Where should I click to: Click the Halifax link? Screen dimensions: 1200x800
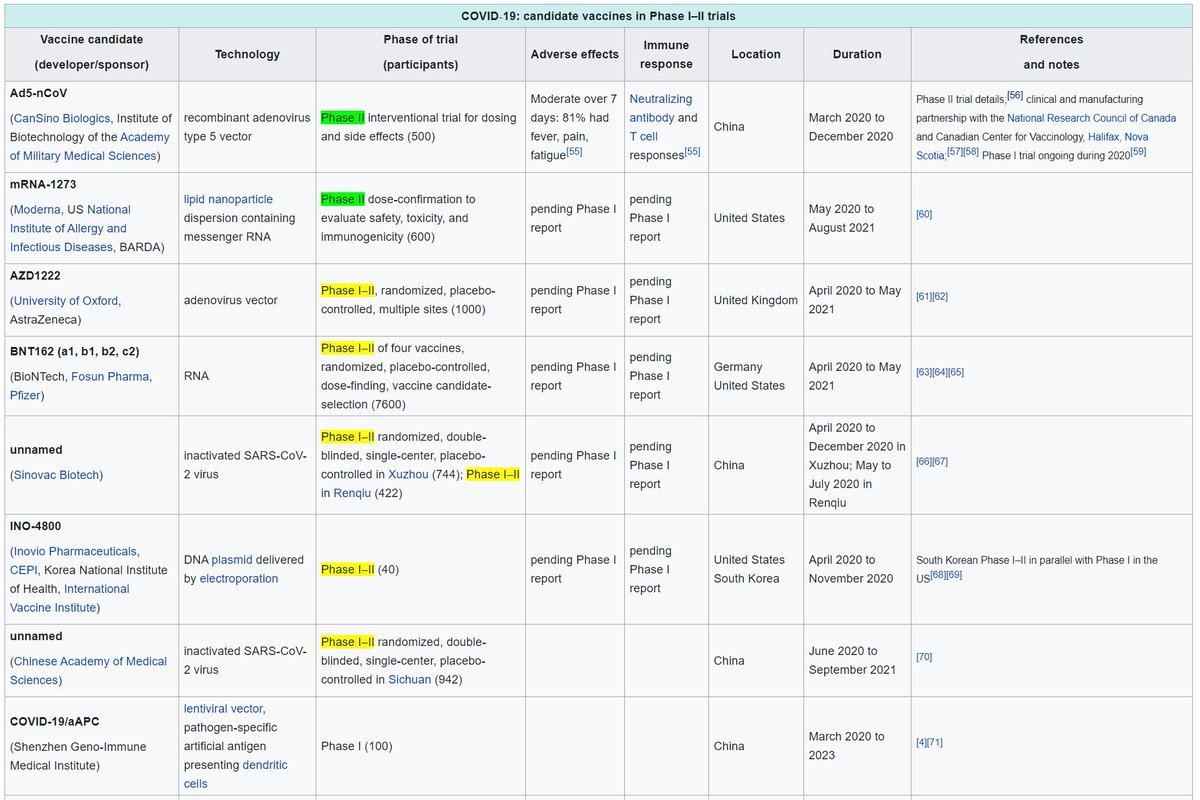[1103, 137]
